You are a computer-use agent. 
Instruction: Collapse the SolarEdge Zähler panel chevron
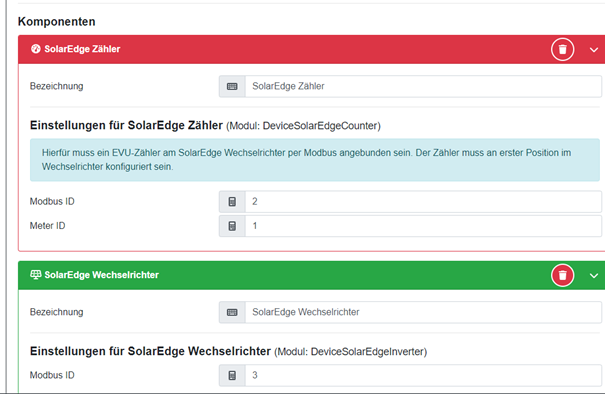tap(594, 50)
